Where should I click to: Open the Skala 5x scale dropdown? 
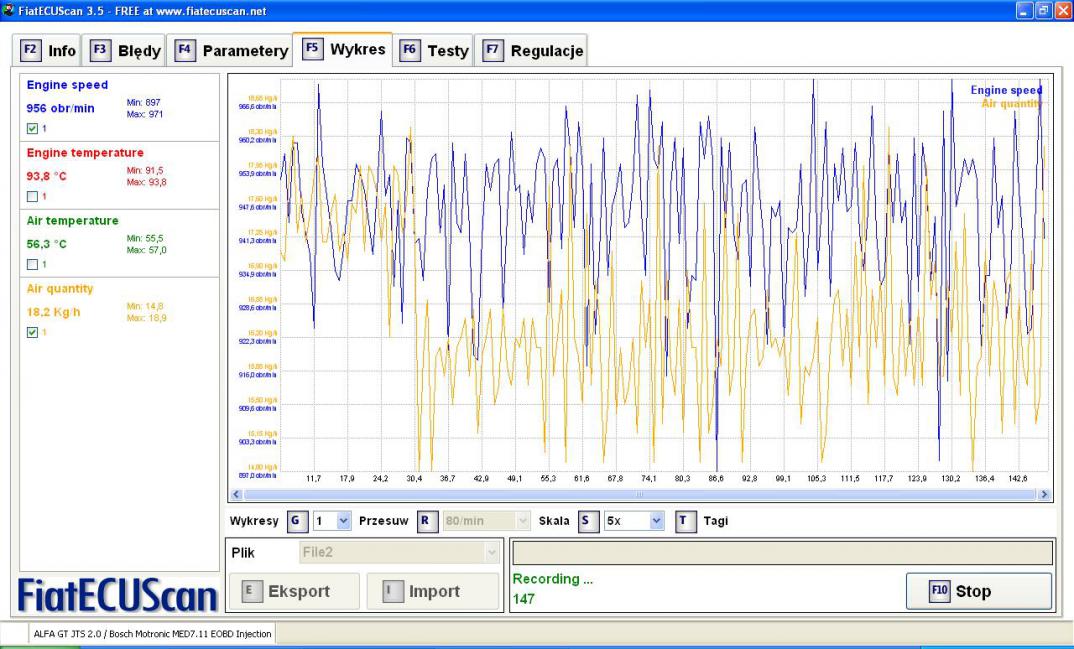pos(656,521)
